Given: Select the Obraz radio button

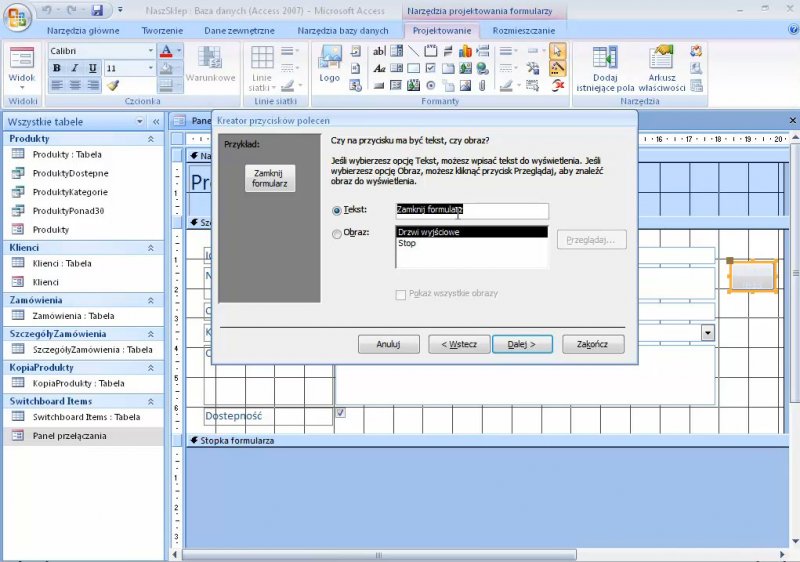Looking at the screenshot, I should click(x=336, y=234).
